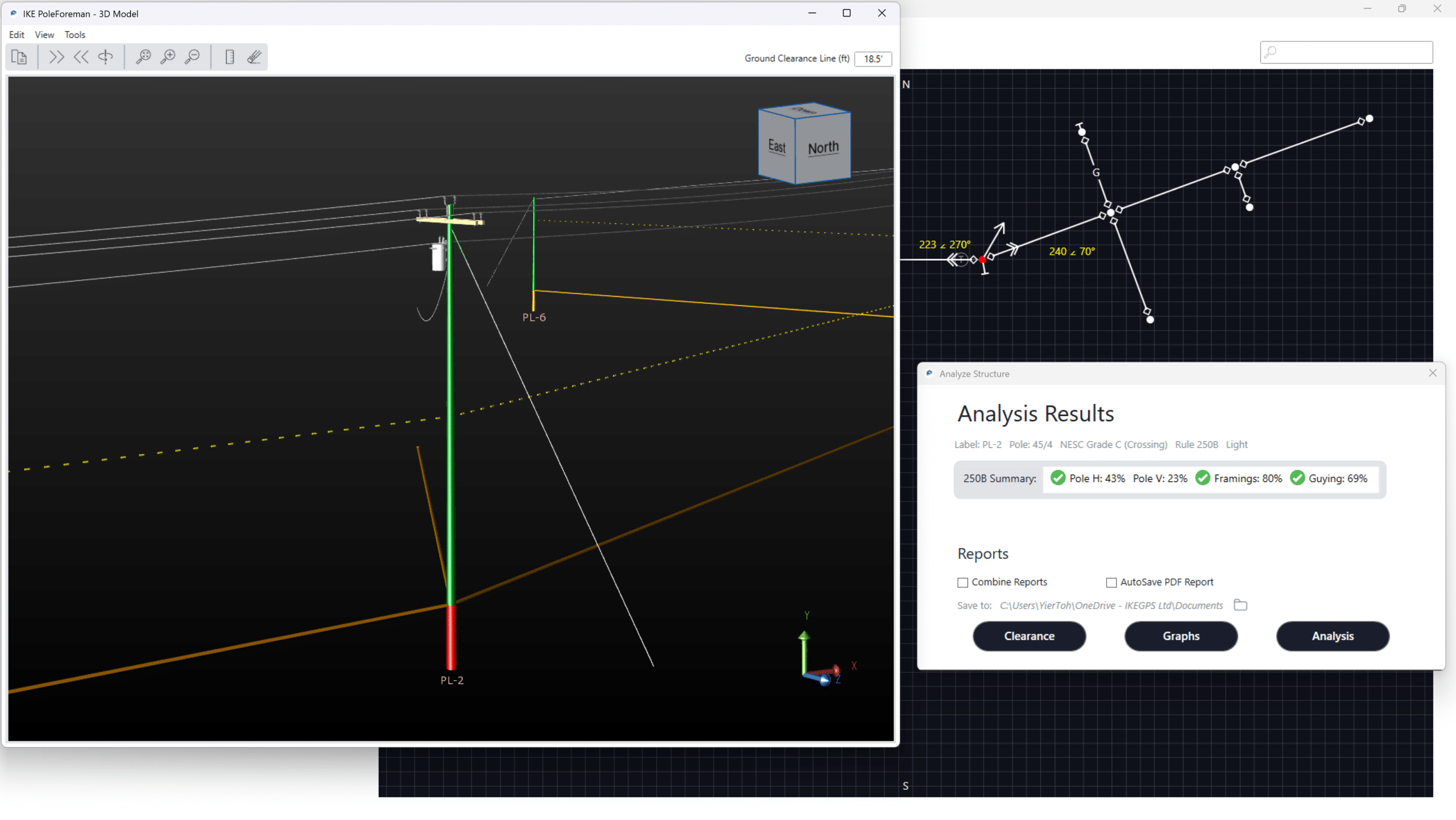Click the Rule 250B text in results

[x=1197, y=444]
